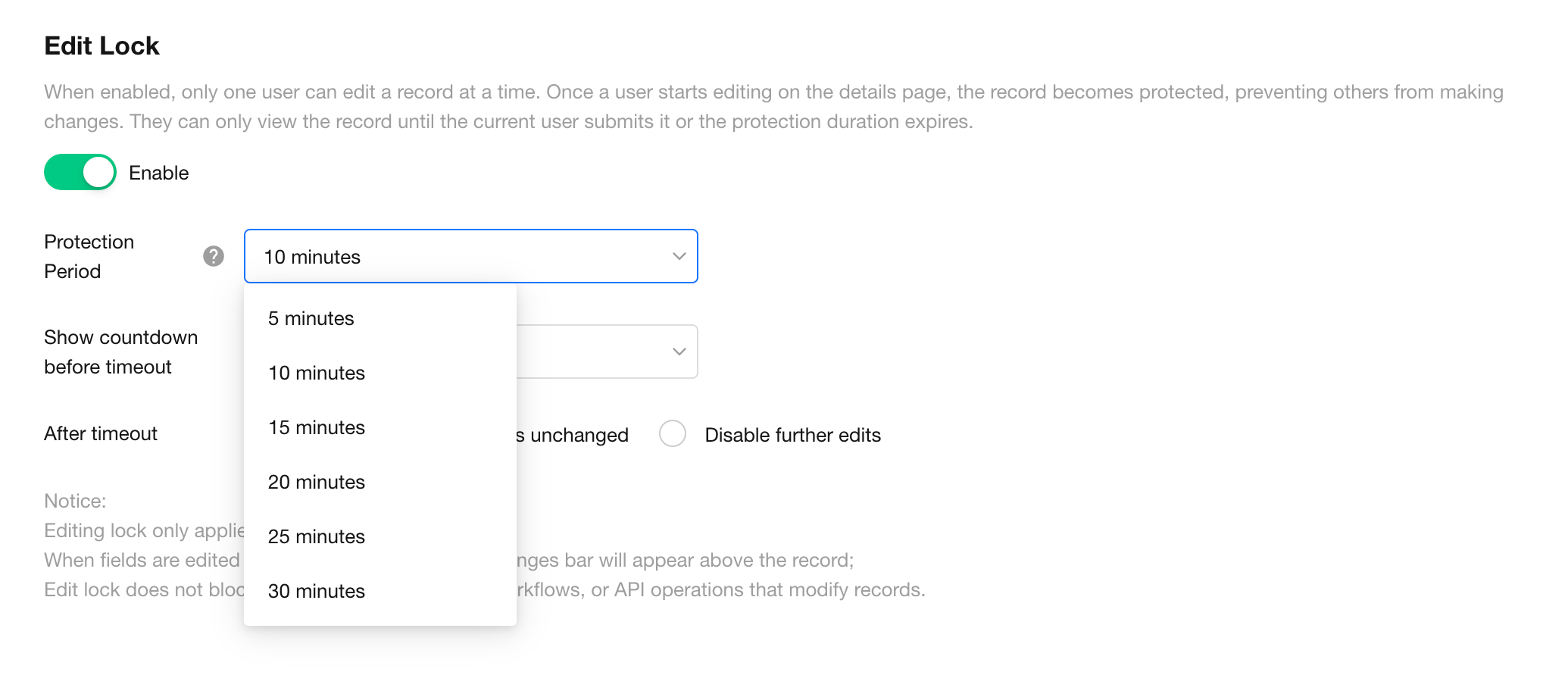Screen dimensions: 1568x694
Task: Choose 10 minutes from the dropdown list
Action: coord(317,373)
